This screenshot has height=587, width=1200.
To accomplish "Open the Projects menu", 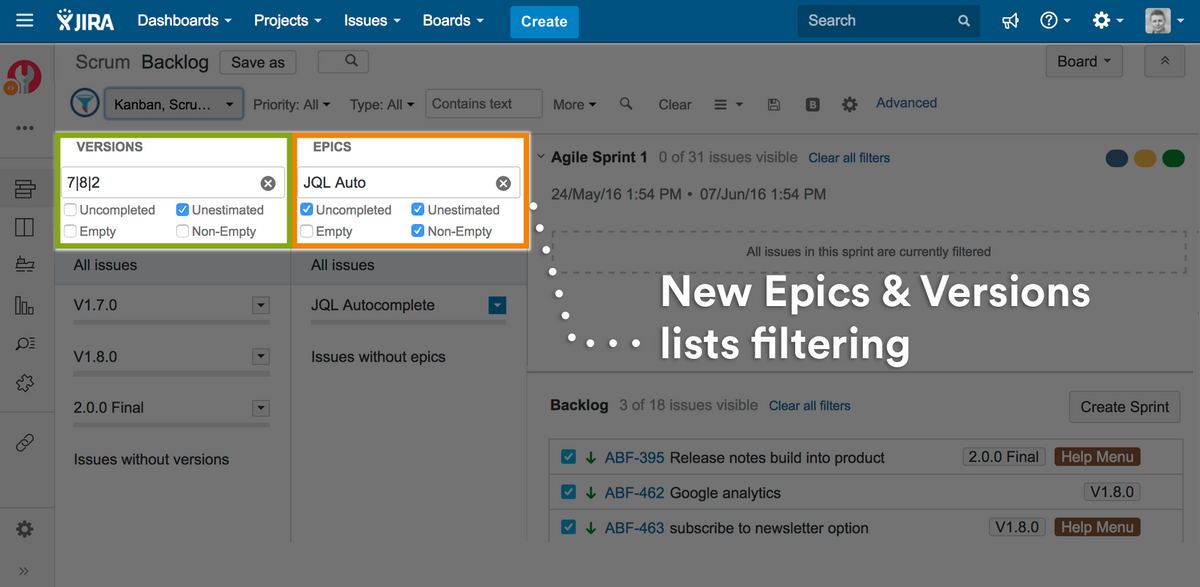I will pyautogui.click(x=287, y=21).
